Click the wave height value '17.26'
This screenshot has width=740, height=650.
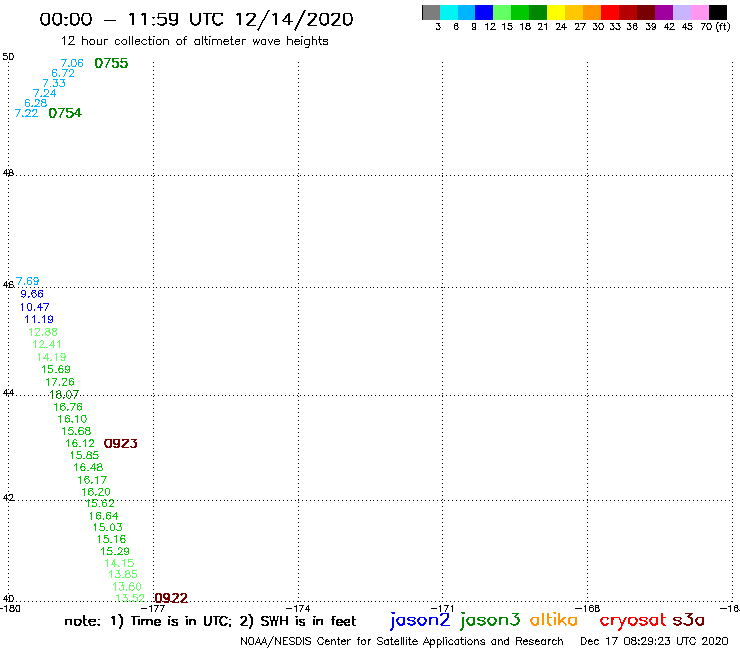60,382
